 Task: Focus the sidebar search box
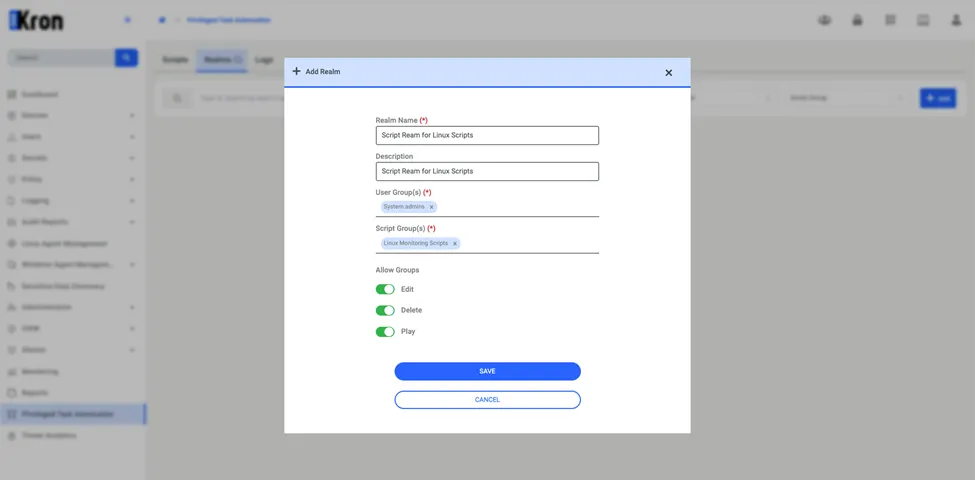point(61,58)
